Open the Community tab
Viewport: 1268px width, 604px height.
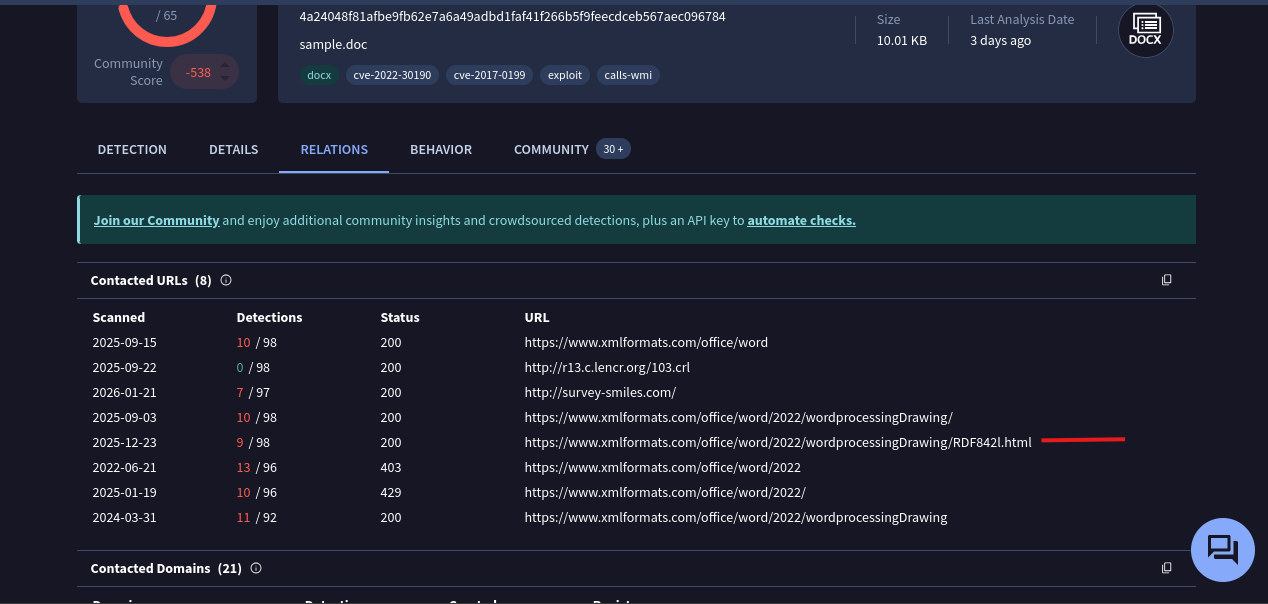(x=551, y=149)
